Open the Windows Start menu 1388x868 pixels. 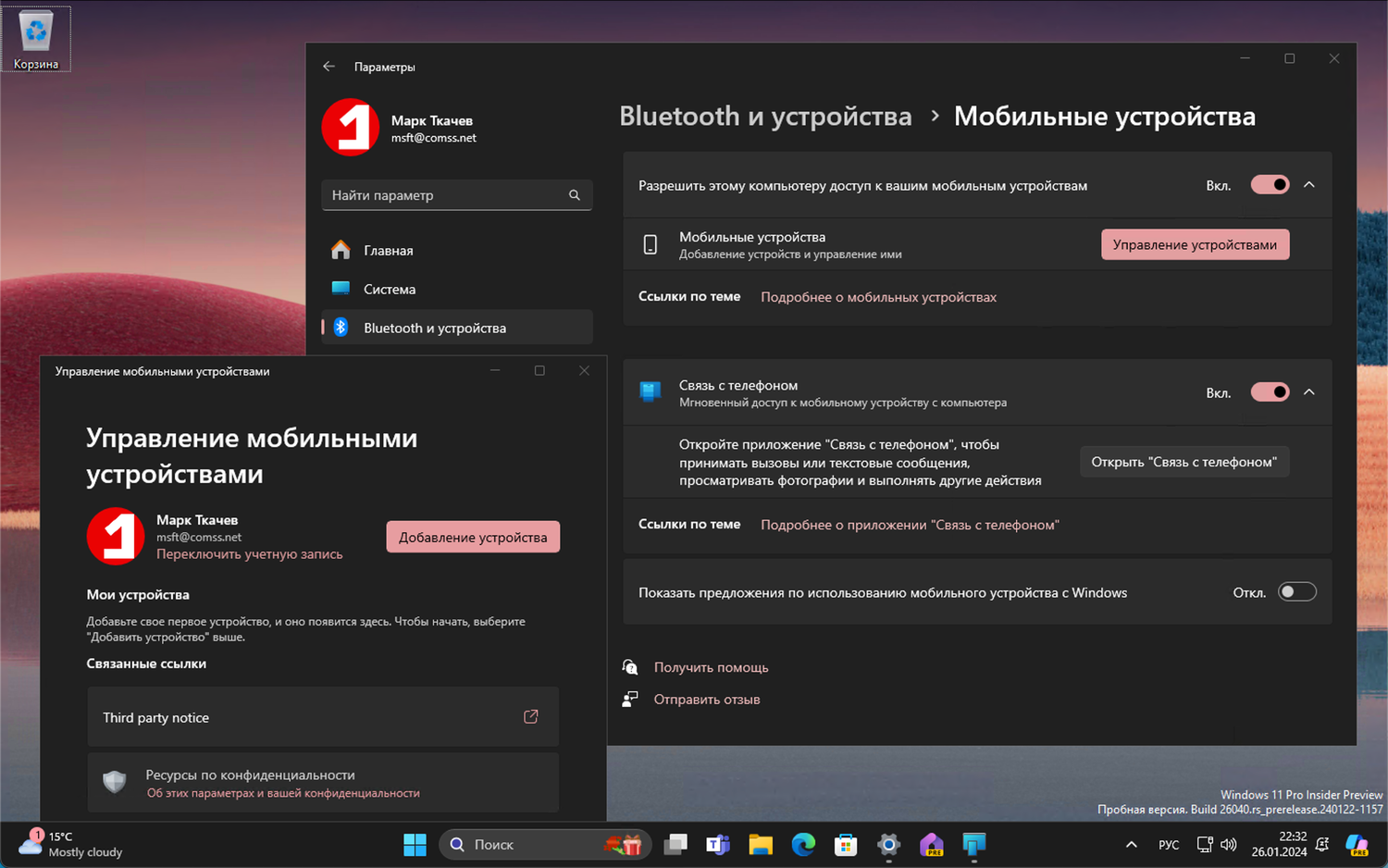coord(415,844)
